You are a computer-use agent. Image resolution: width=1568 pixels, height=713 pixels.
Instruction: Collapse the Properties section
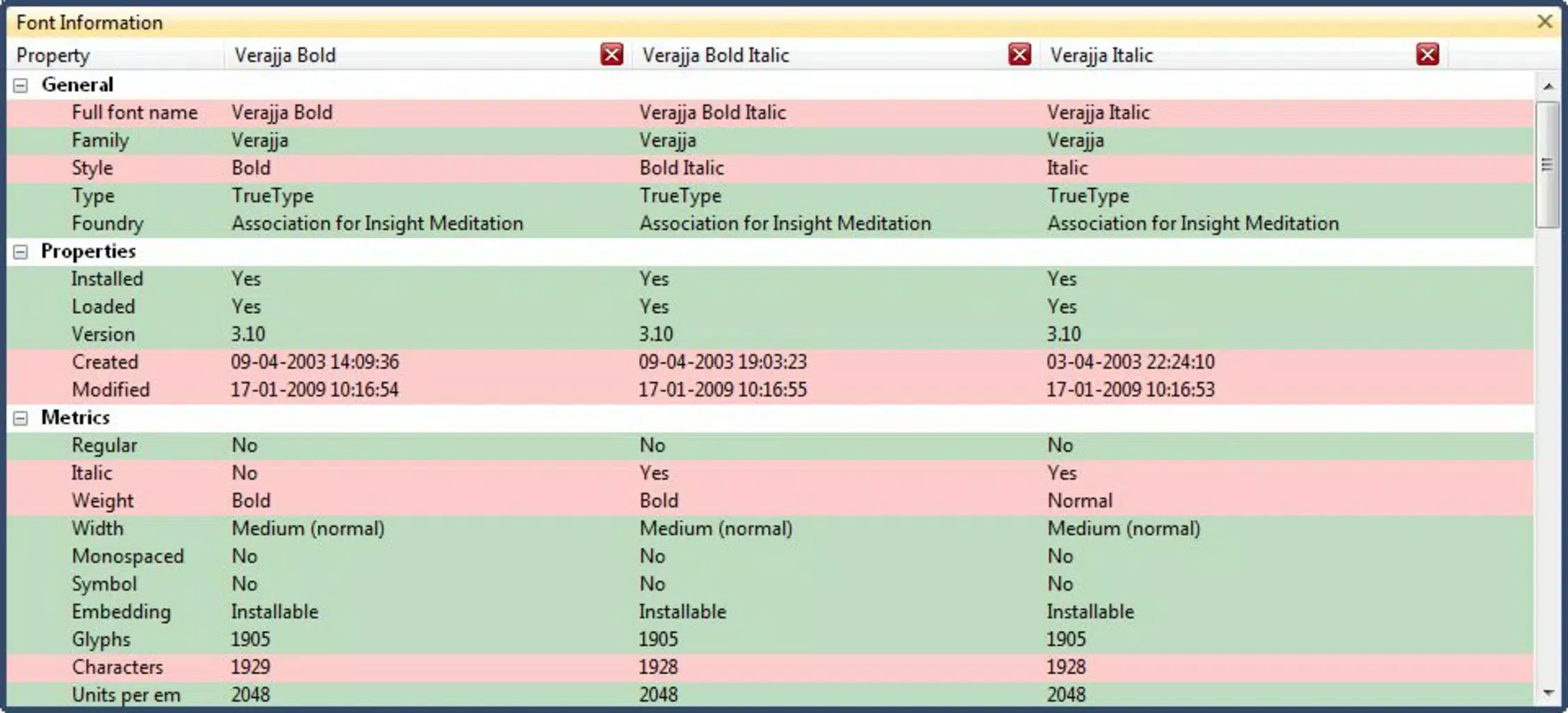21,252
